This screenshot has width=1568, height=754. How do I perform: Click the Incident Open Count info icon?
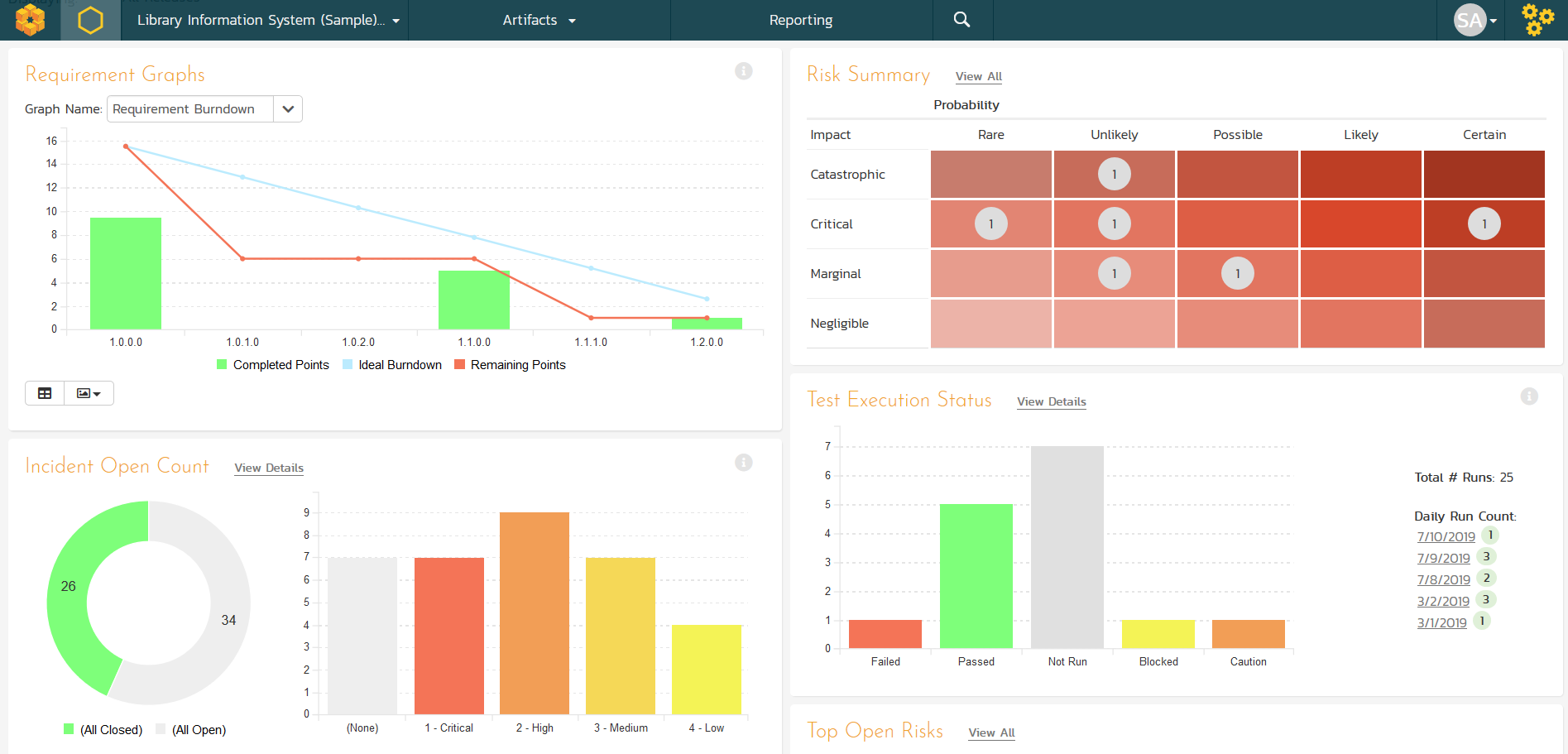click(x=743, y=463)
